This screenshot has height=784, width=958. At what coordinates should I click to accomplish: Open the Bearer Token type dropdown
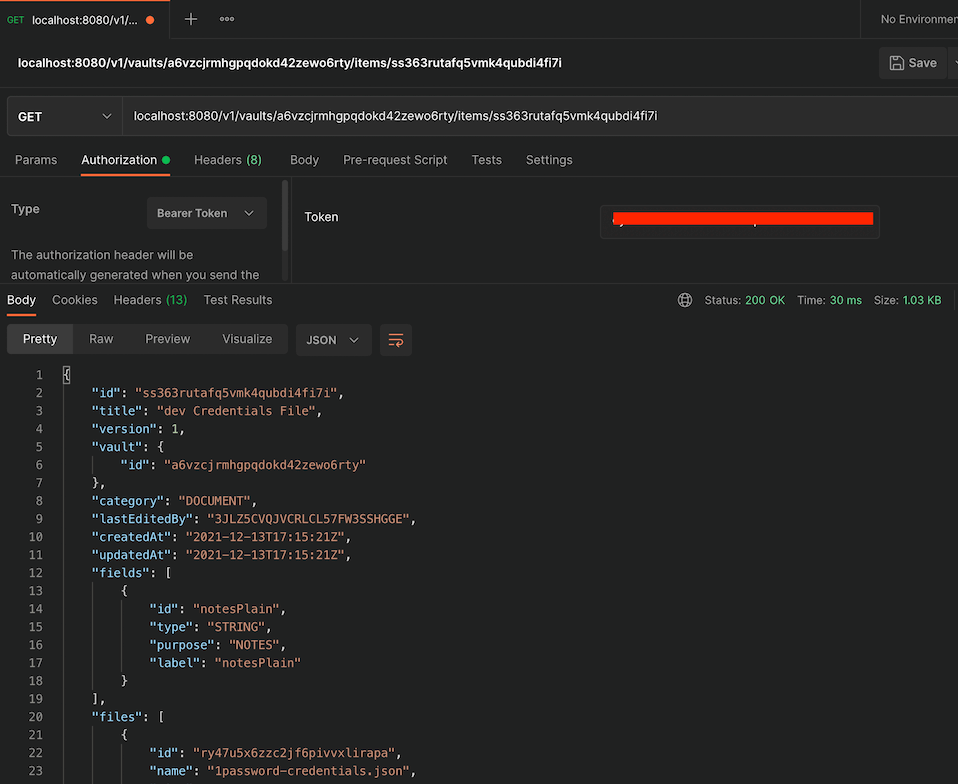click(x=206, y=212)
